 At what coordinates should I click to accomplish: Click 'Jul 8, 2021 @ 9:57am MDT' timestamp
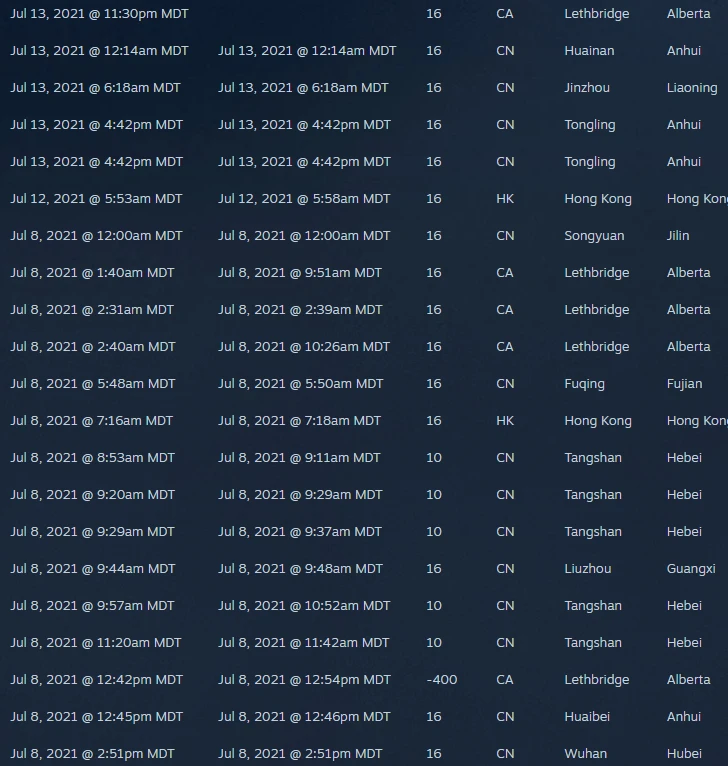click(x=92, y=606)
